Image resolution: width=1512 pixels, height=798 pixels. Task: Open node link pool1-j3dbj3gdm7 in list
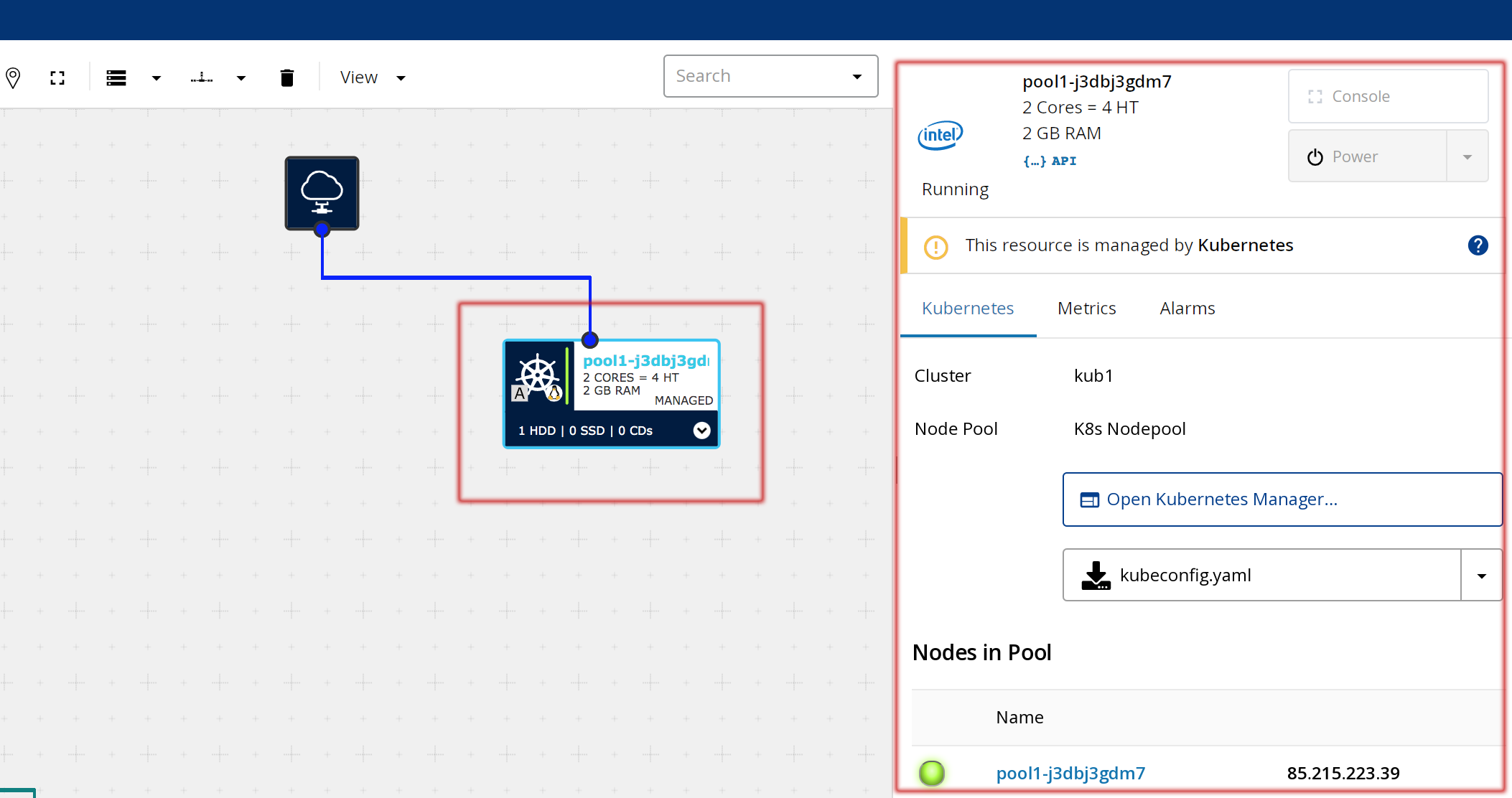click(x=1070, y=773)
